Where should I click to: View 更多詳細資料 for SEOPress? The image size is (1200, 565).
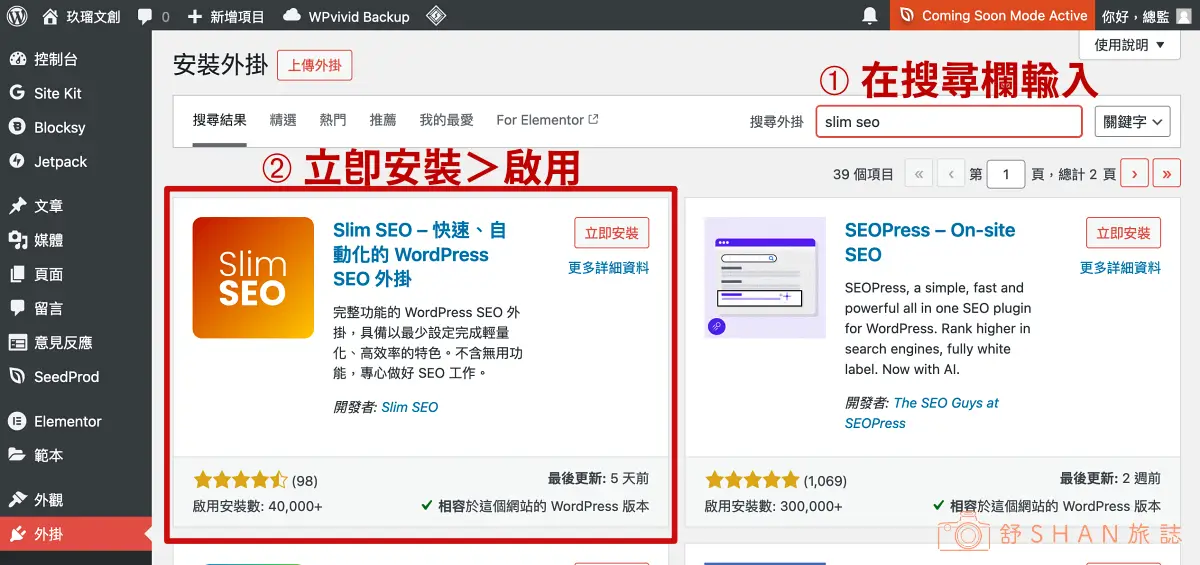tap(1120, 268)
